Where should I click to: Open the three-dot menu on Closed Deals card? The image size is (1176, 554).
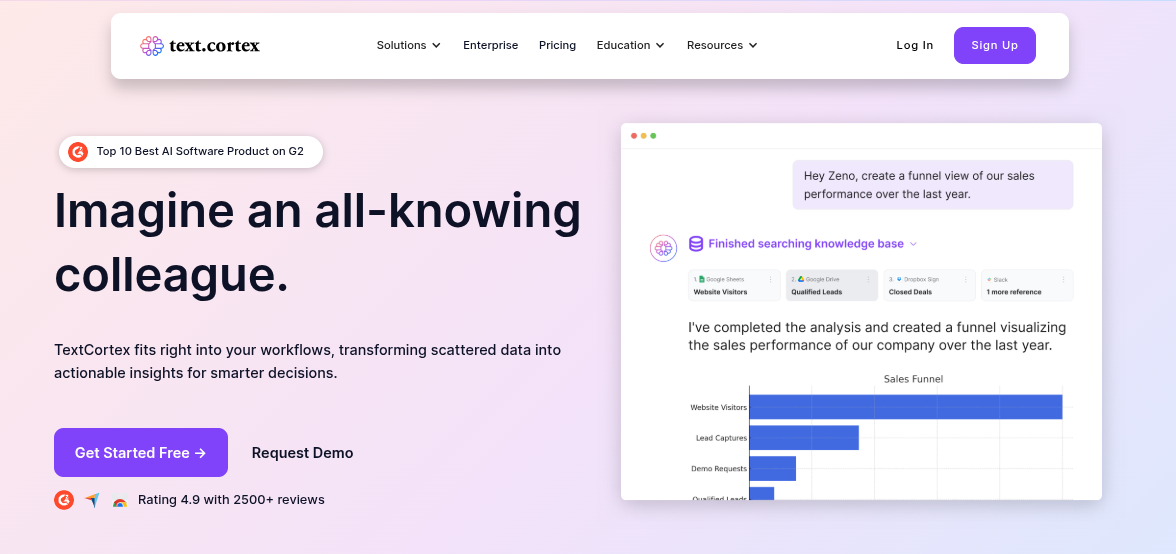point(966,280)
